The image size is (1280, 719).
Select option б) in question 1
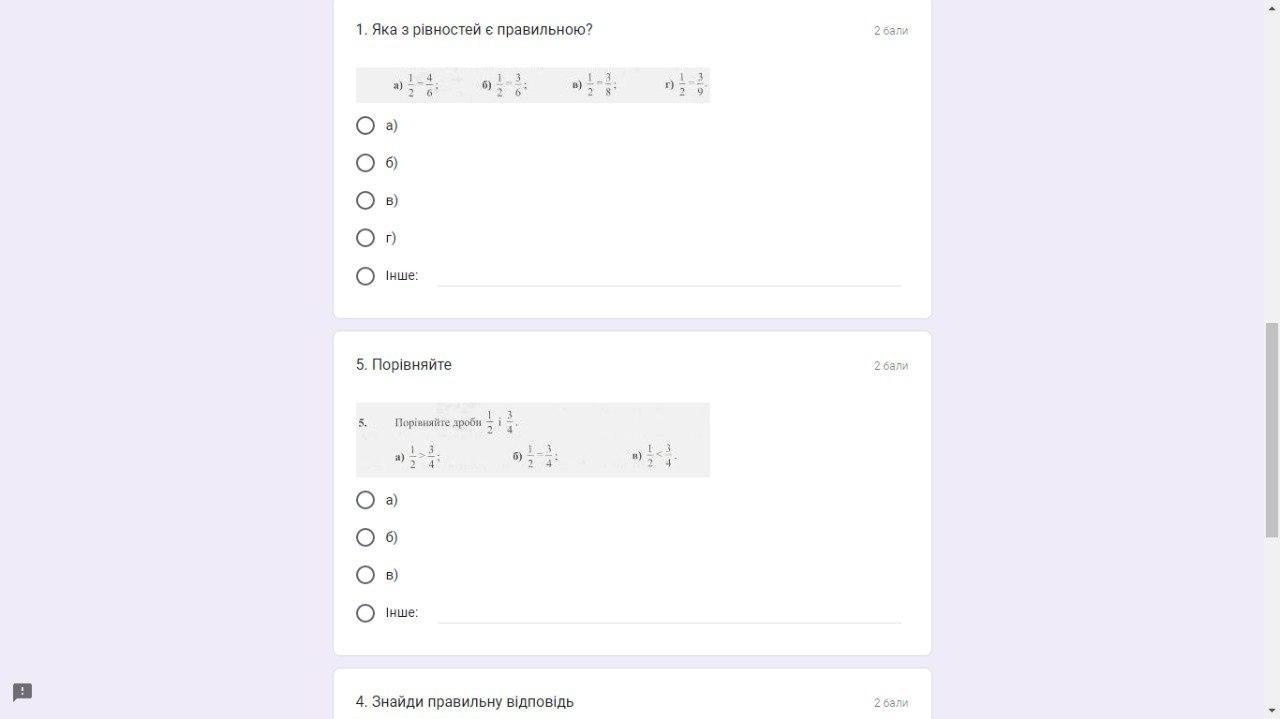coord(365,163)
